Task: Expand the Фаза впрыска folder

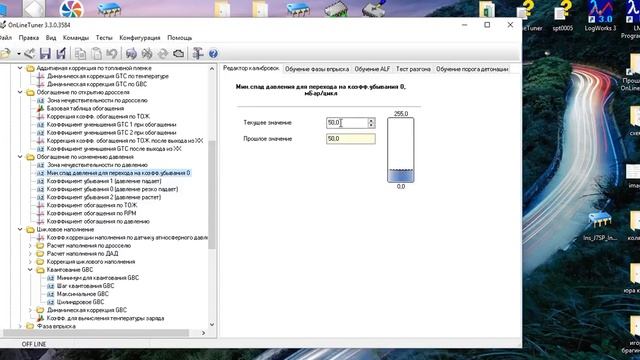Action: point(20,326)
